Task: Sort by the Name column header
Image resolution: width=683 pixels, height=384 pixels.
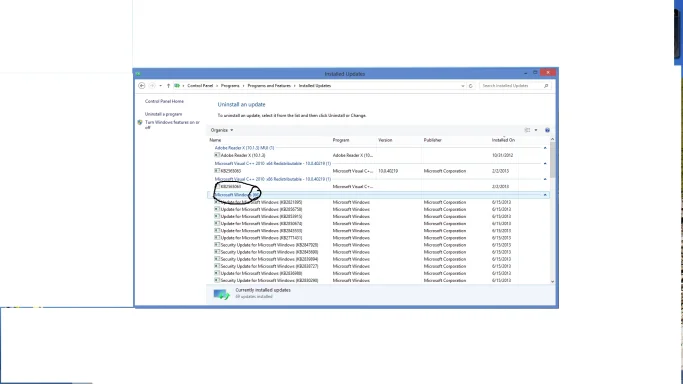Action: click(215, 140)
